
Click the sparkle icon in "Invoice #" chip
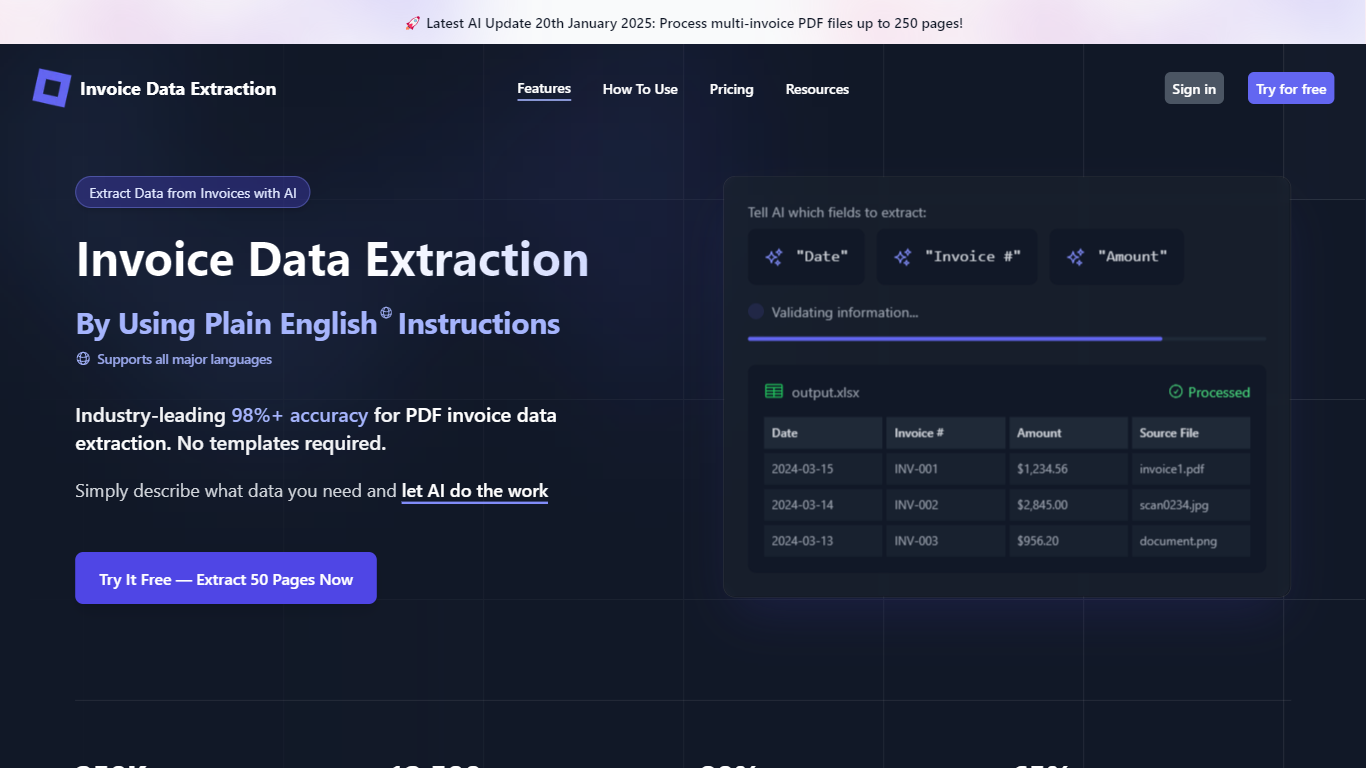click(903, 257)
